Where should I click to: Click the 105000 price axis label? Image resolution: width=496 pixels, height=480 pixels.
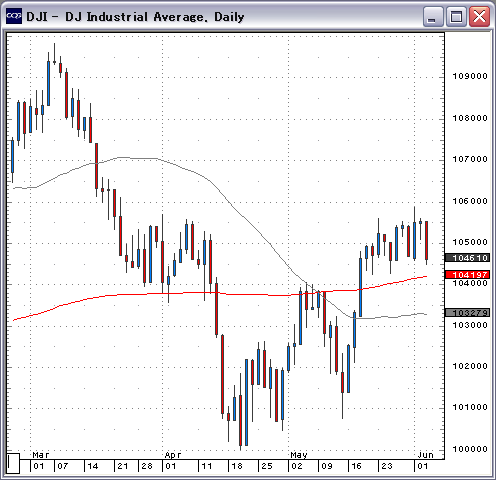470,242
